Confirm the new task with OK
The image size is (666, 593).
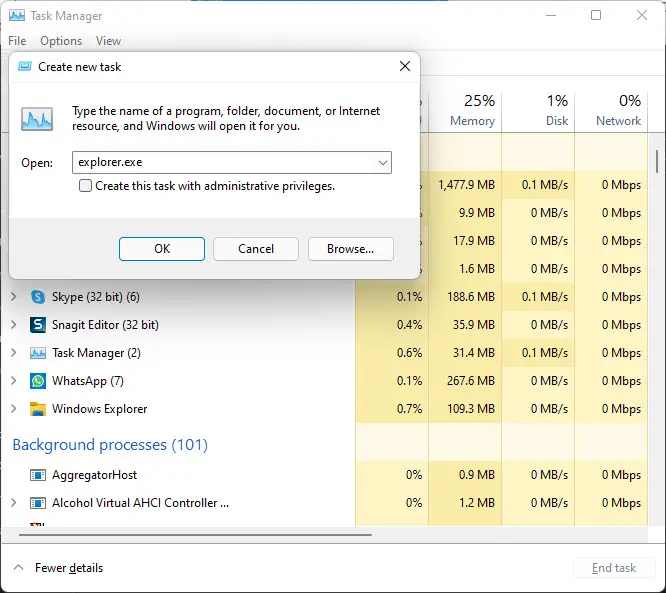point(162,249)
